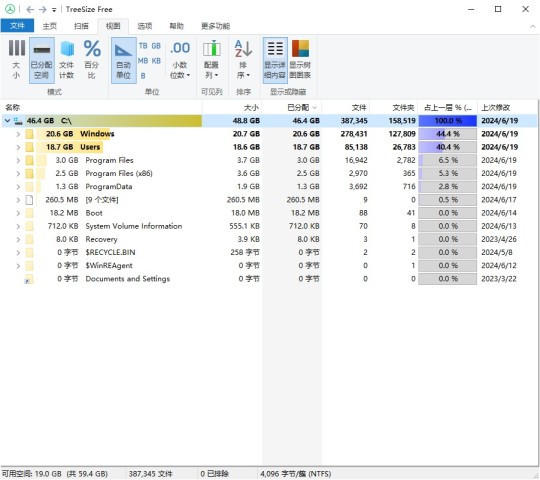Open the sort (排序) A-Z dropdown
Viewport: 540px width, 480px height.
(x=243, y=60)
